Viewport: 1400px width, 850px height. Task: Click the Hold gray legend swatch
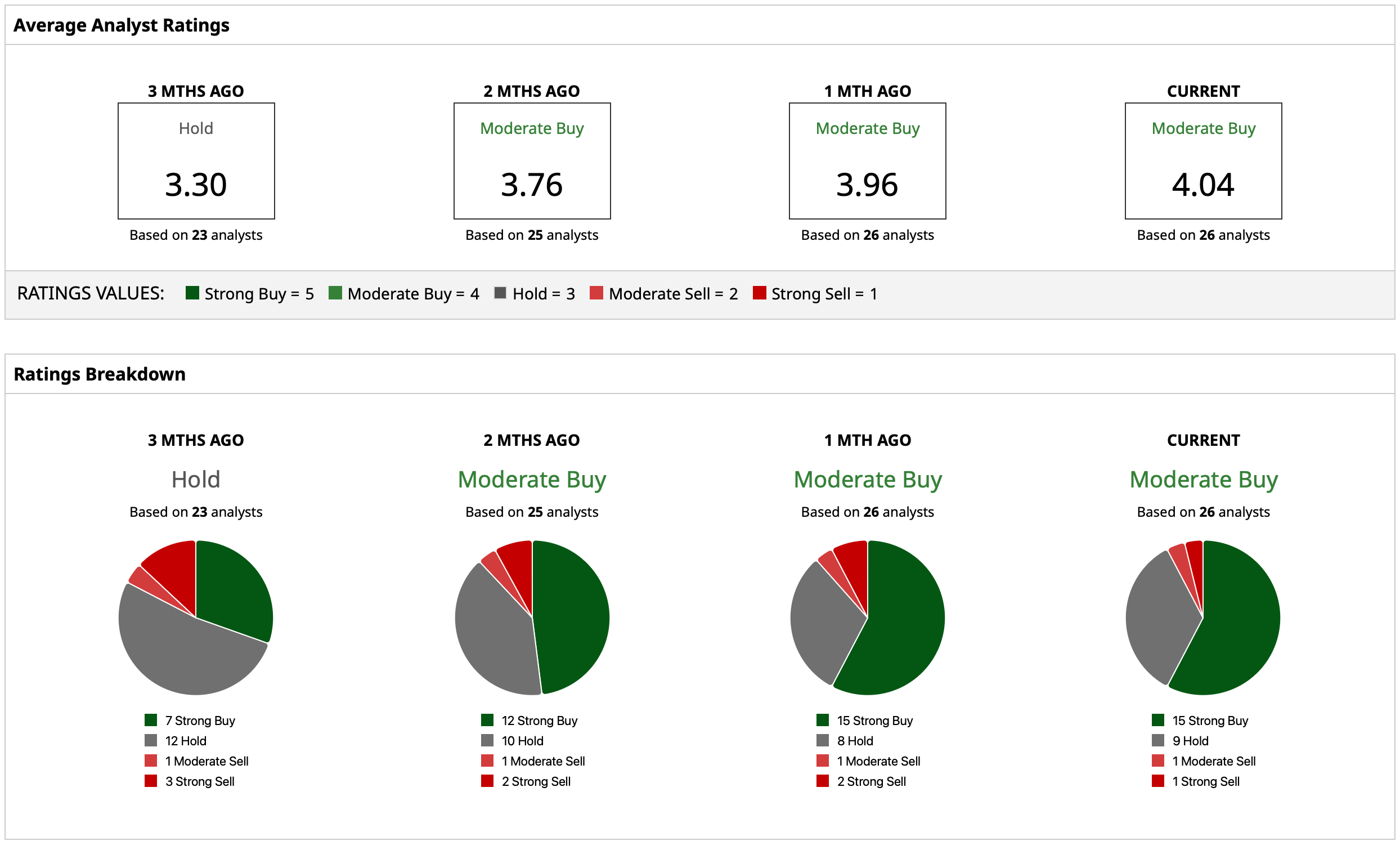pyautogui.click(x=500, y=293)
